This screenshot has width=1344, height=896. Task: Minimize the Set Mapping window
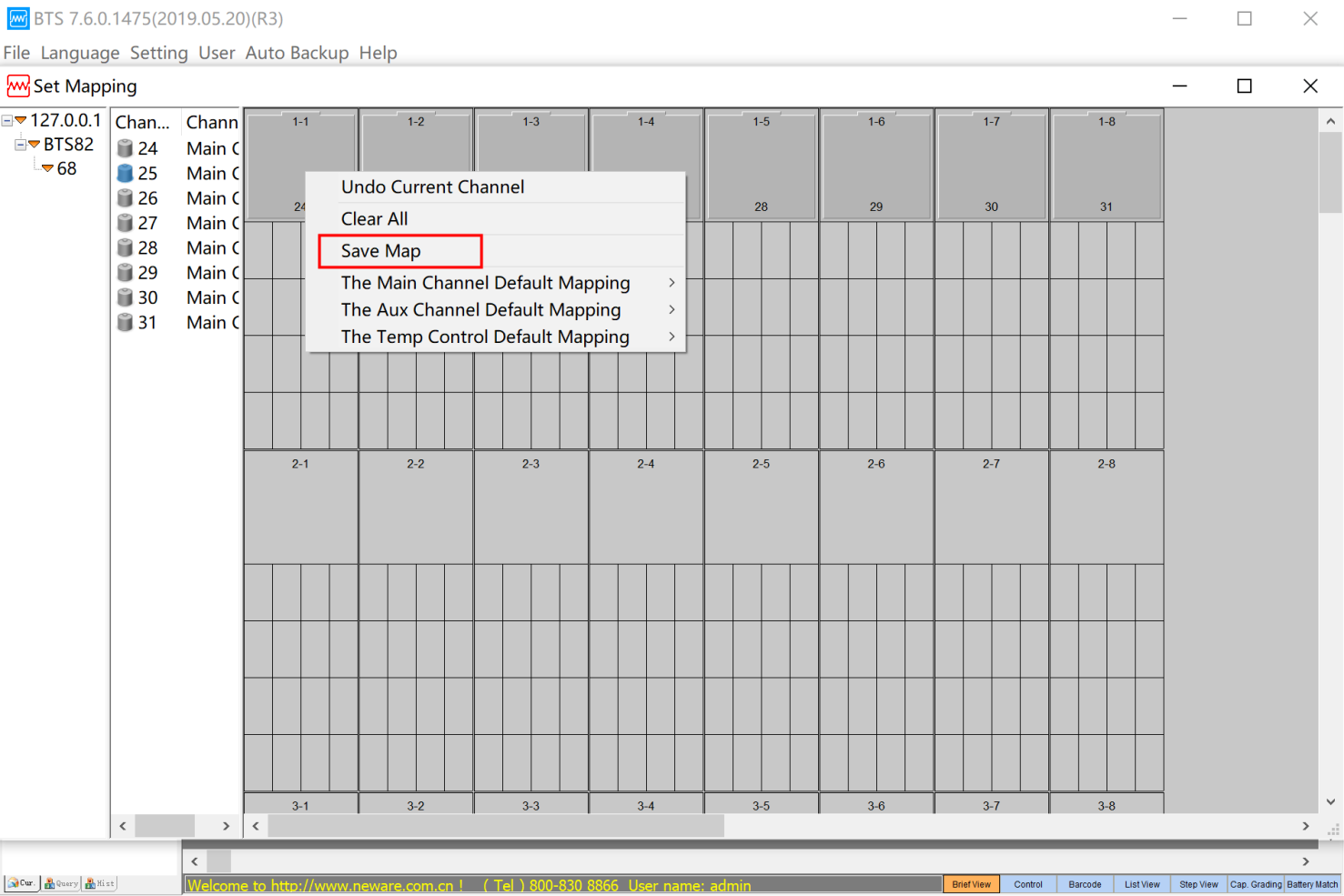point(1180,86)
